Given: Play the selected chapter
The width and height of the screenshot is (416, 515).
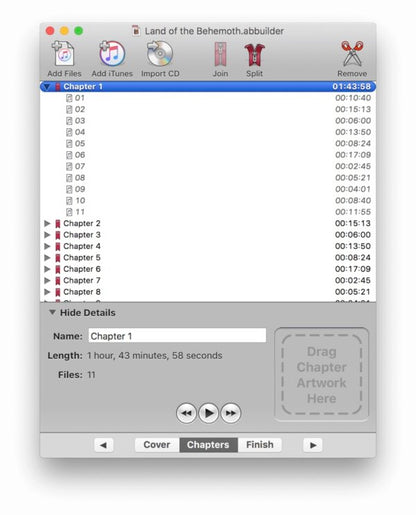Looking at the screenshot, I should click(x=209, y=413).
